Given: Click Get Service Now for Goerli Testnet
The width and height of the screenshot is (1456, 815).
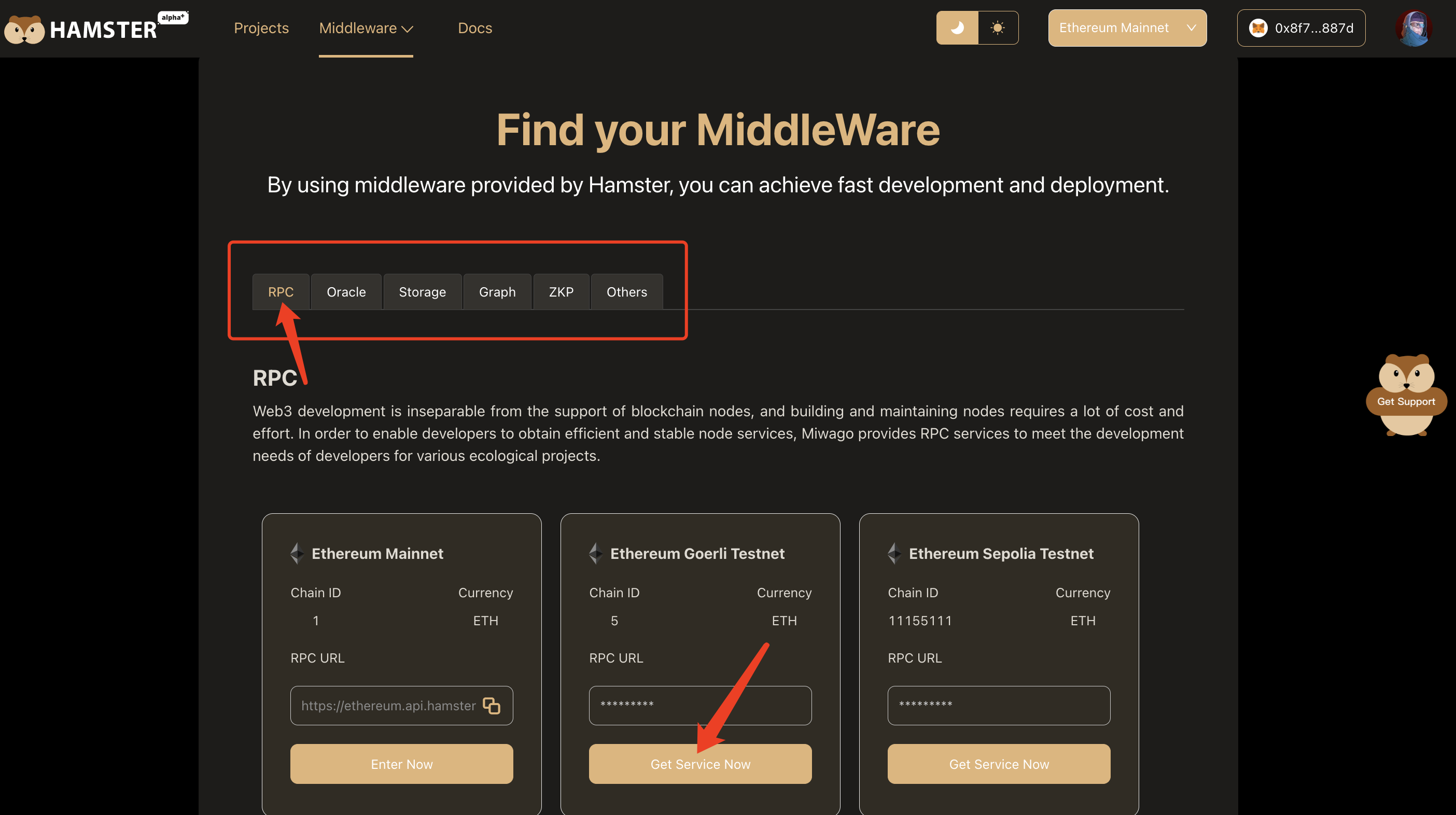Looking at the screenshot, I should click(699, 764).
